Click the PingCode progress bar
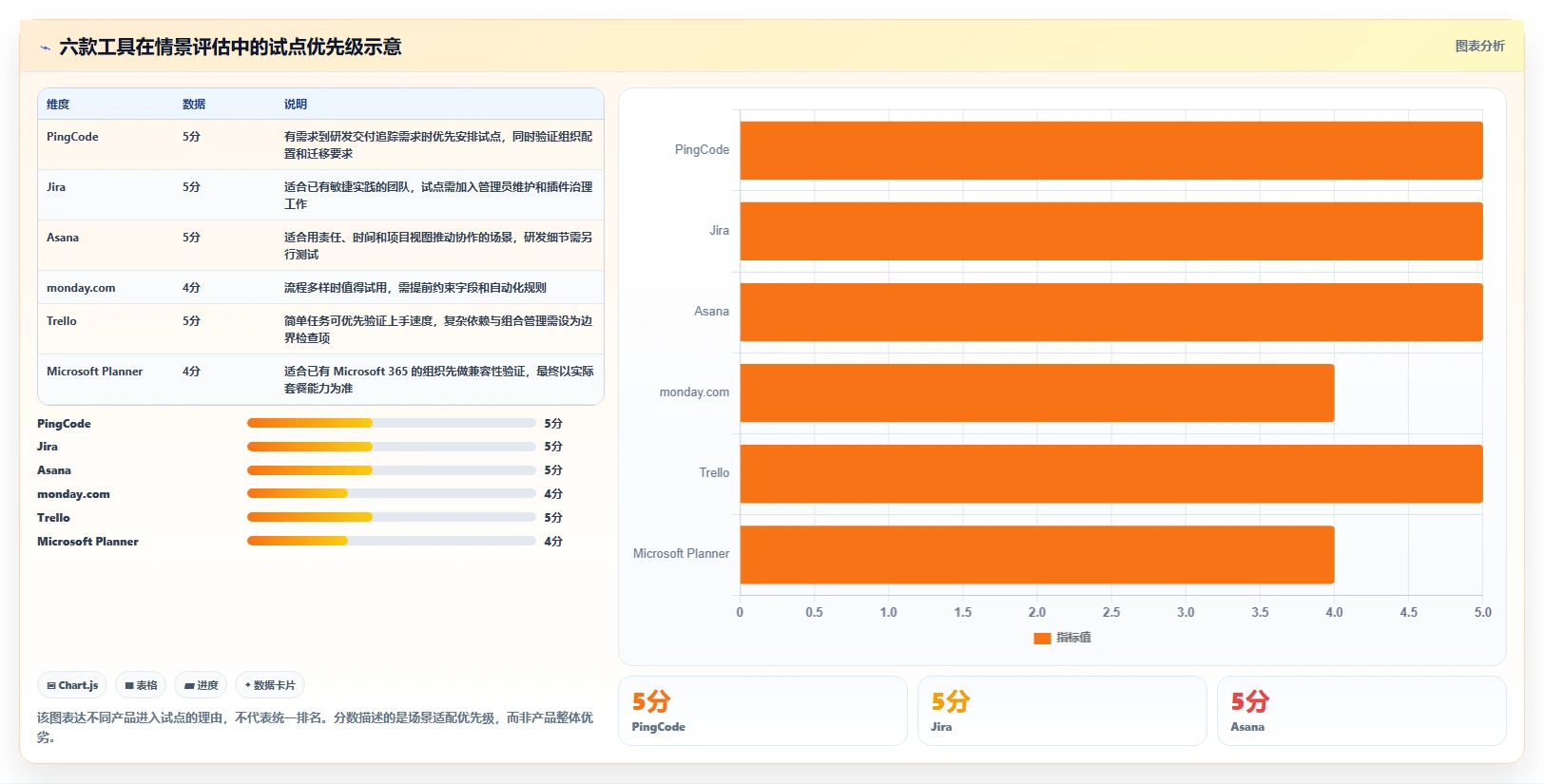Image resolution: width=1544 pixels, height=784 pixels. click(391, 423)
